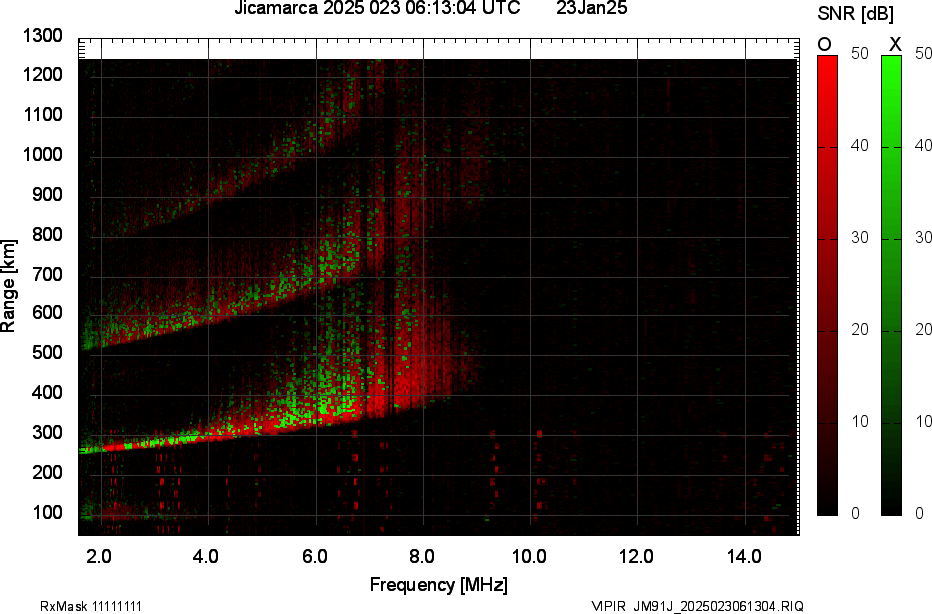Click the 700 range tick label

click(x=47, y=274)
